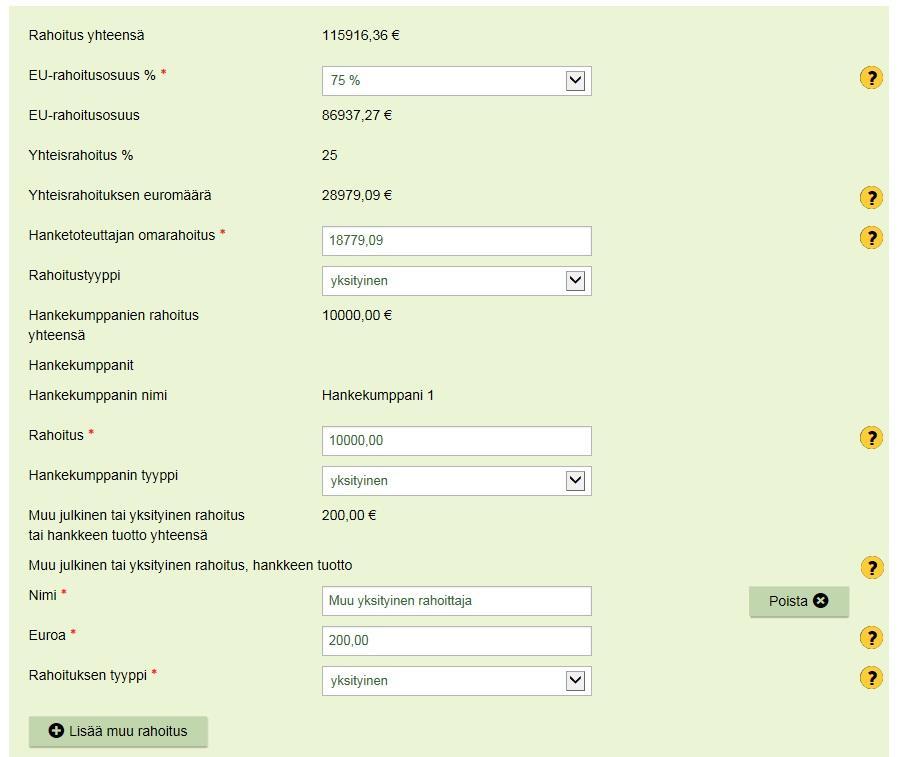Open the Hankekumppanin tyyppi dropdown
900x757 pixels.
456,481
